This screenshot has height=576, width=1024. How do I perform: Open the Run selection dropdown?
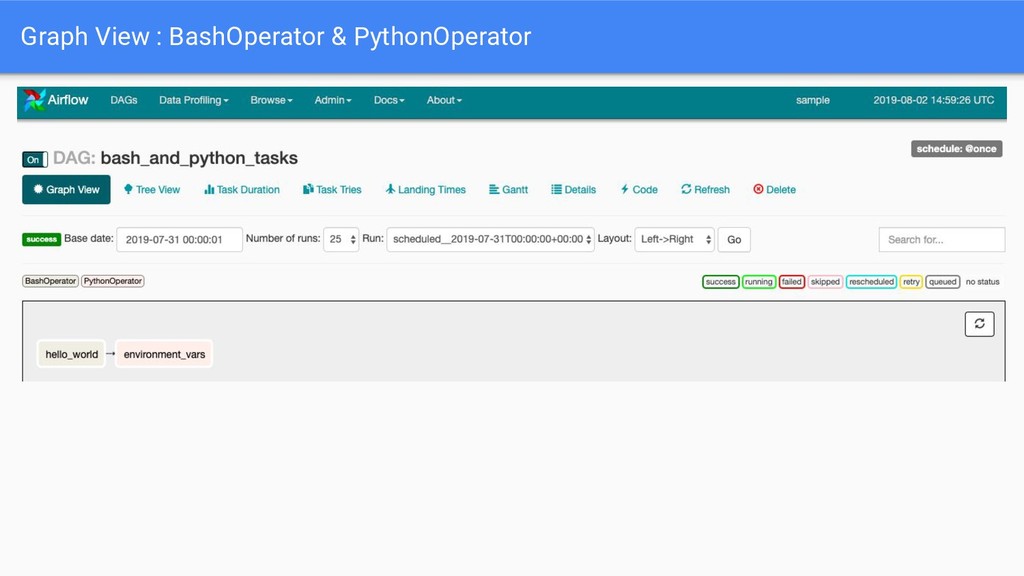click(490, 240)
